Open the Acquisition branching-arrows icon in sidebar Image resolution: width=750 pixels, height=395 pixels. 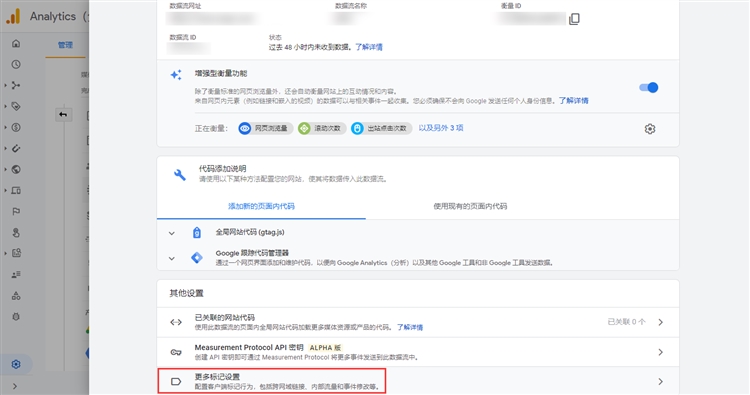pyautogui.click(x=16, y=85)
